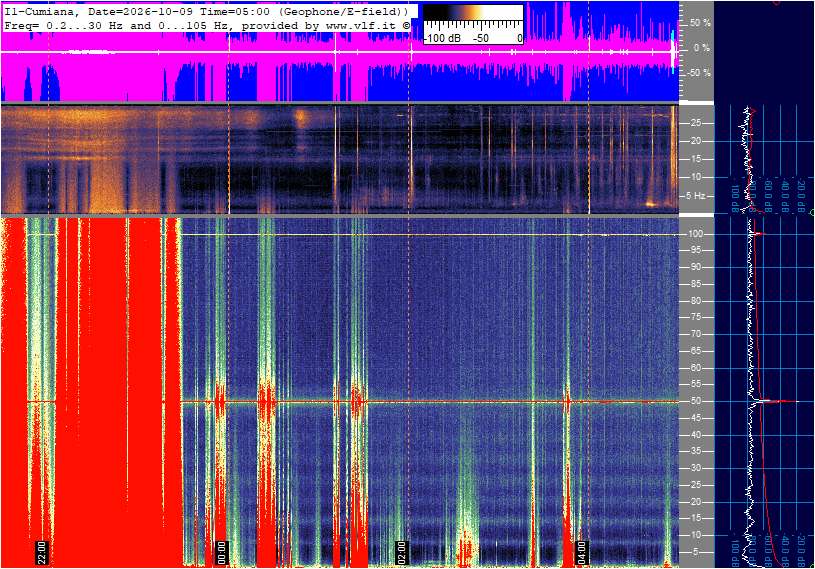
Task: Click the '85' Hz axis label
Action: pos(696,284)
